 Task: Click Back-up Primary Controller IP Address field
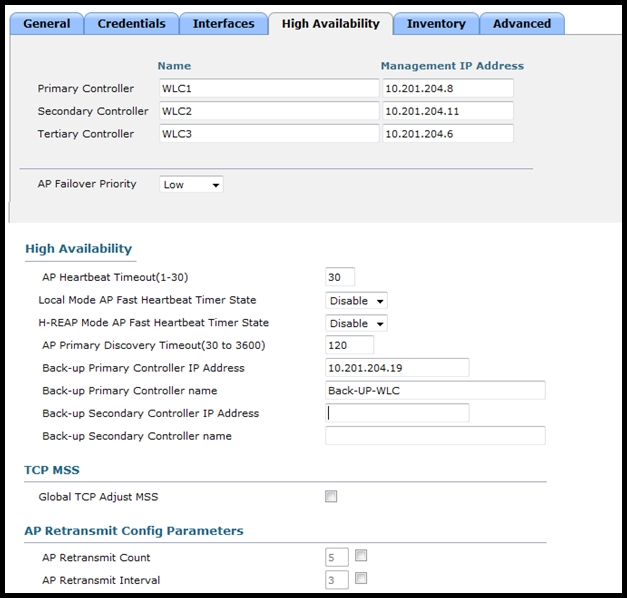point(397,368)
